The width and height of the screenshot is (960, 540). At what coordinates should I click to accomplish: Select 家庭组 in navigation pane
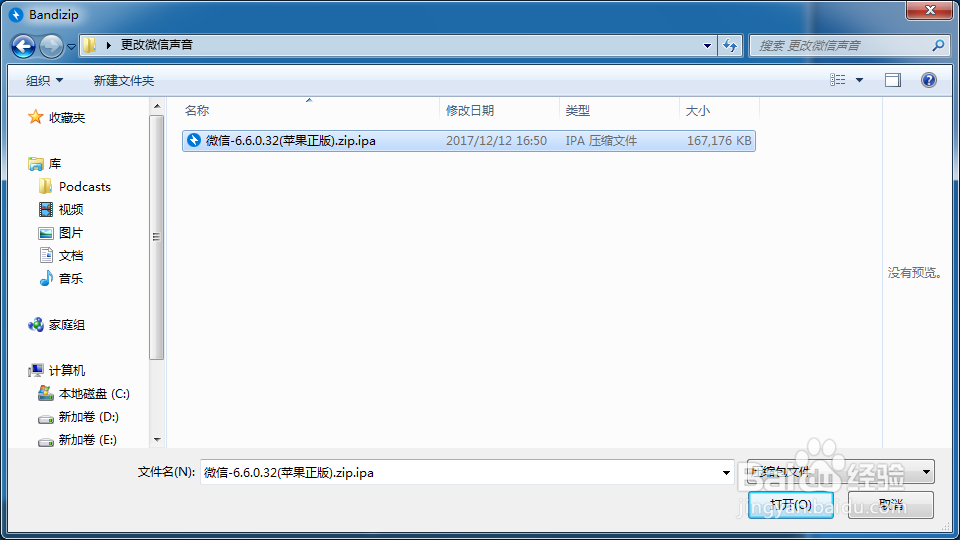click(67, 325)
